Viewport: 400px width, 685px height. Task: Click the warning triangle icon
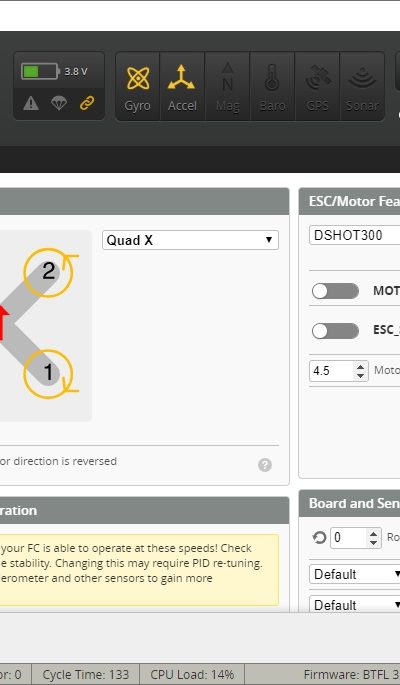(x=31, y=103)
